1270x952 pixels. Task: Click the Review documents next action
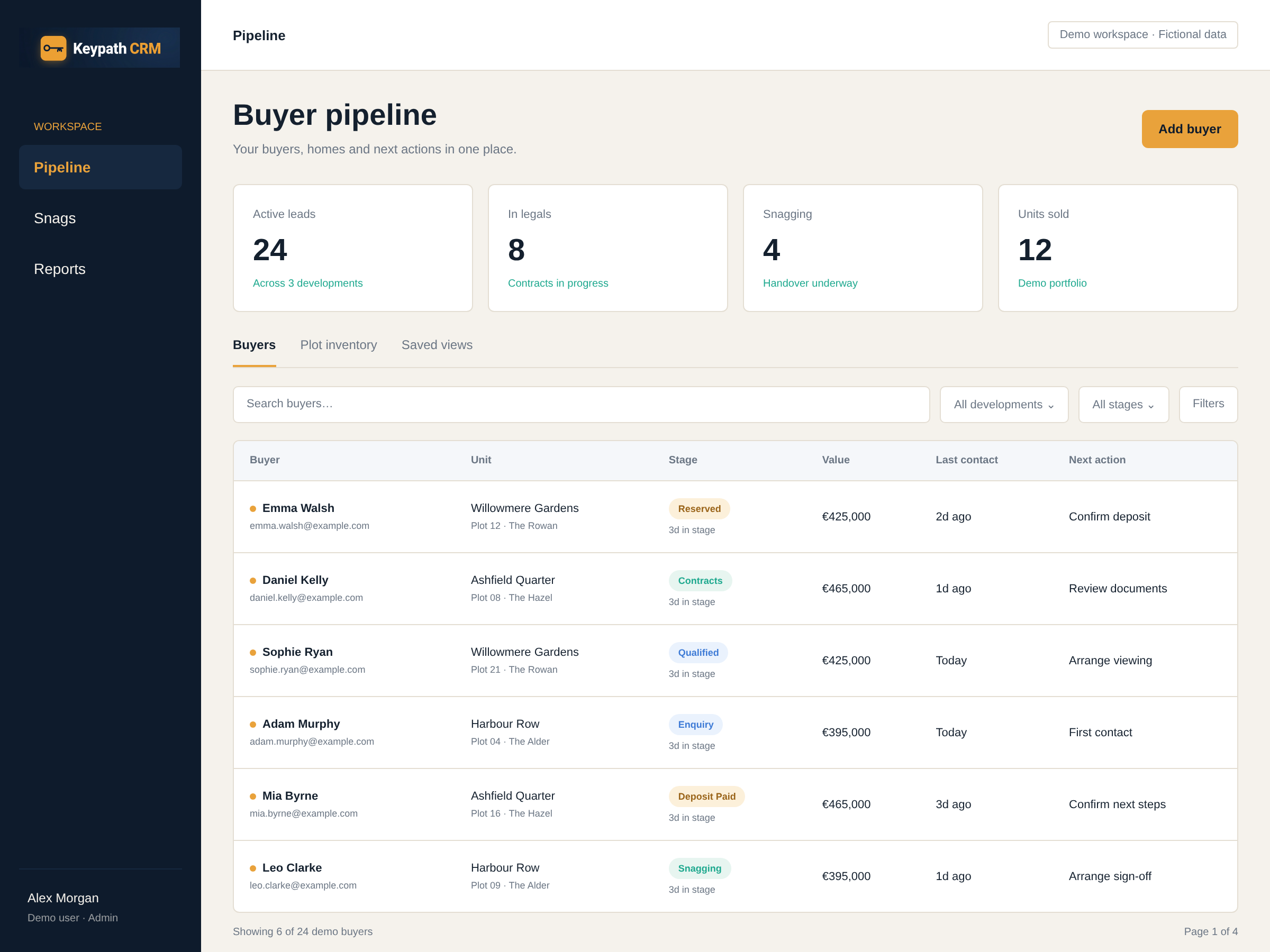1117,588
